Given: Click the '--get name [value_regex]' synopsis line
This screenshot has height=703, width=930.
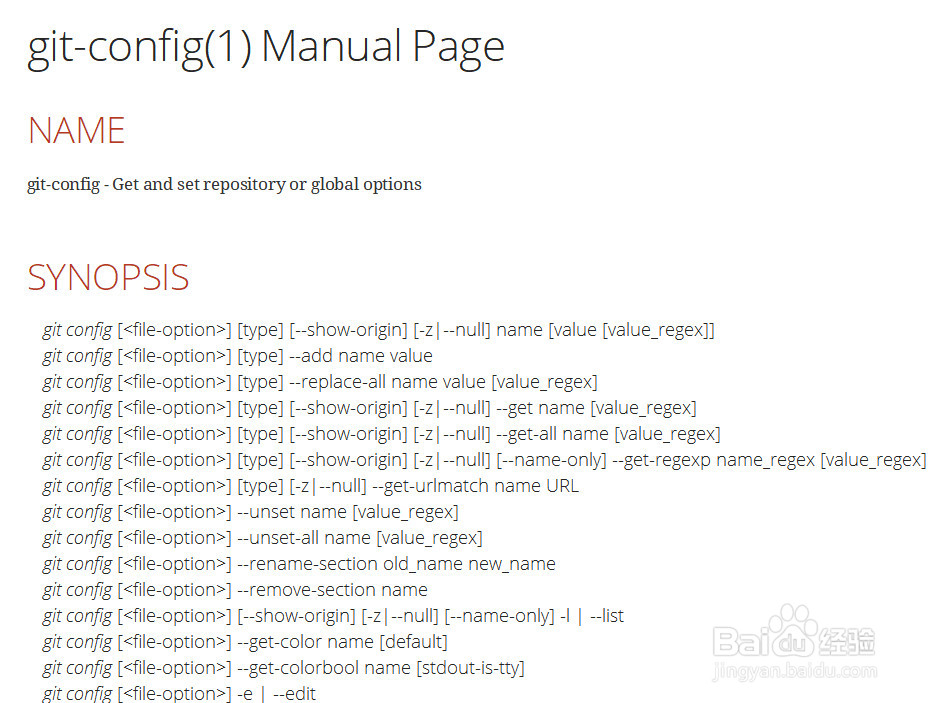Looking at the screenshot, I should (x=369, y=408).
